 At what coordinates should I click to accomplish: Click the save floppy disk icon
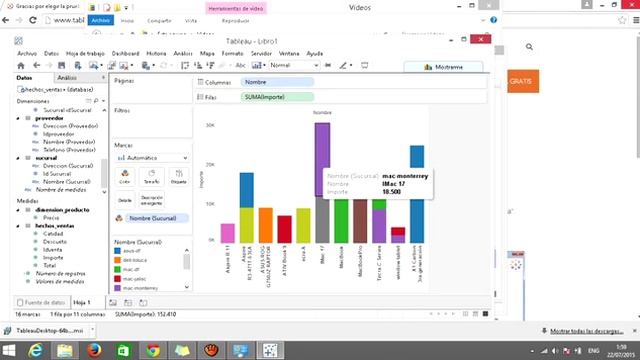point(62,65)
